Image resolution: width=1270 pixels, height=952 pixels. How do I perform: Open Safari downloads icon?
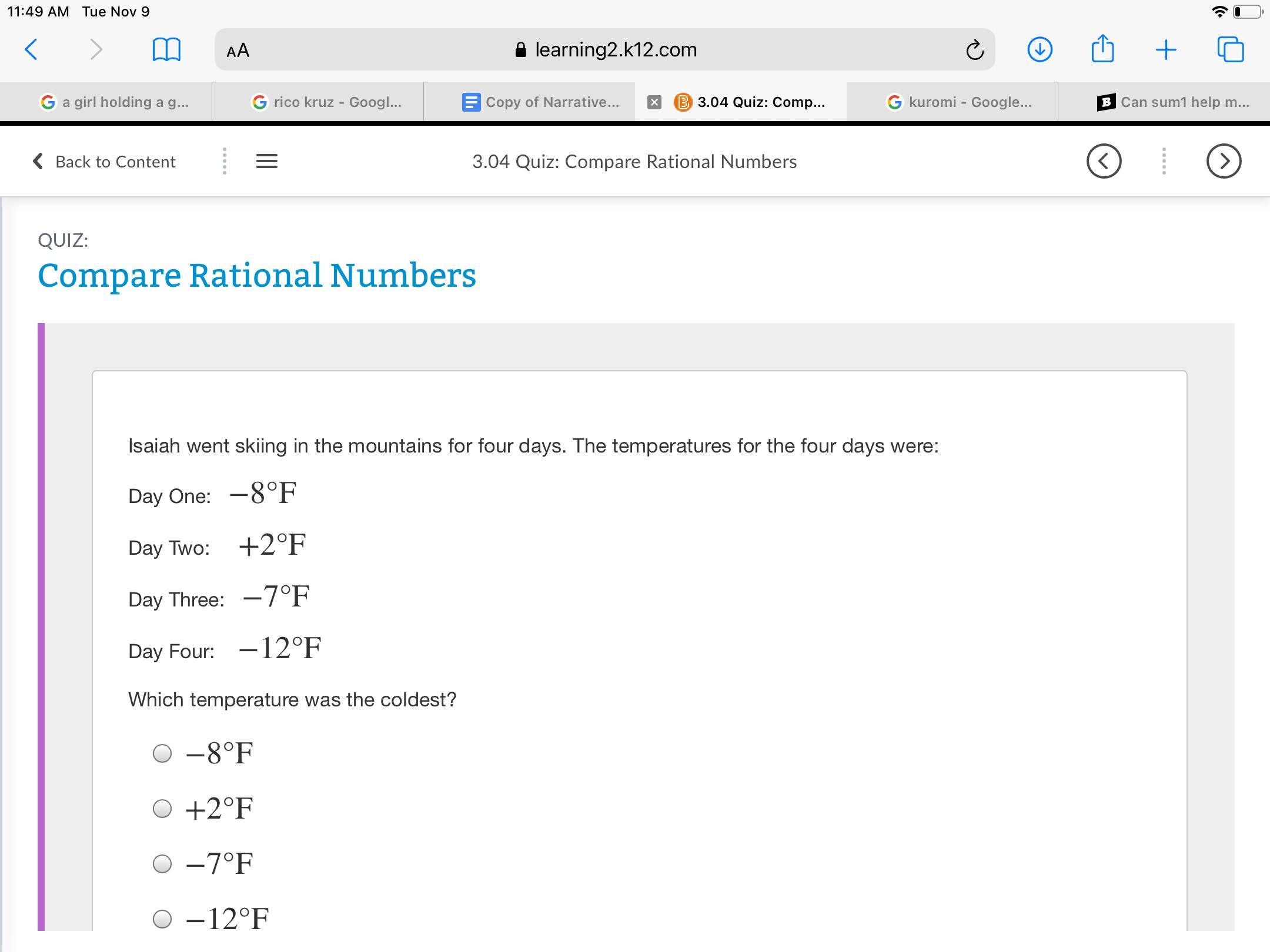point(1040,49)
